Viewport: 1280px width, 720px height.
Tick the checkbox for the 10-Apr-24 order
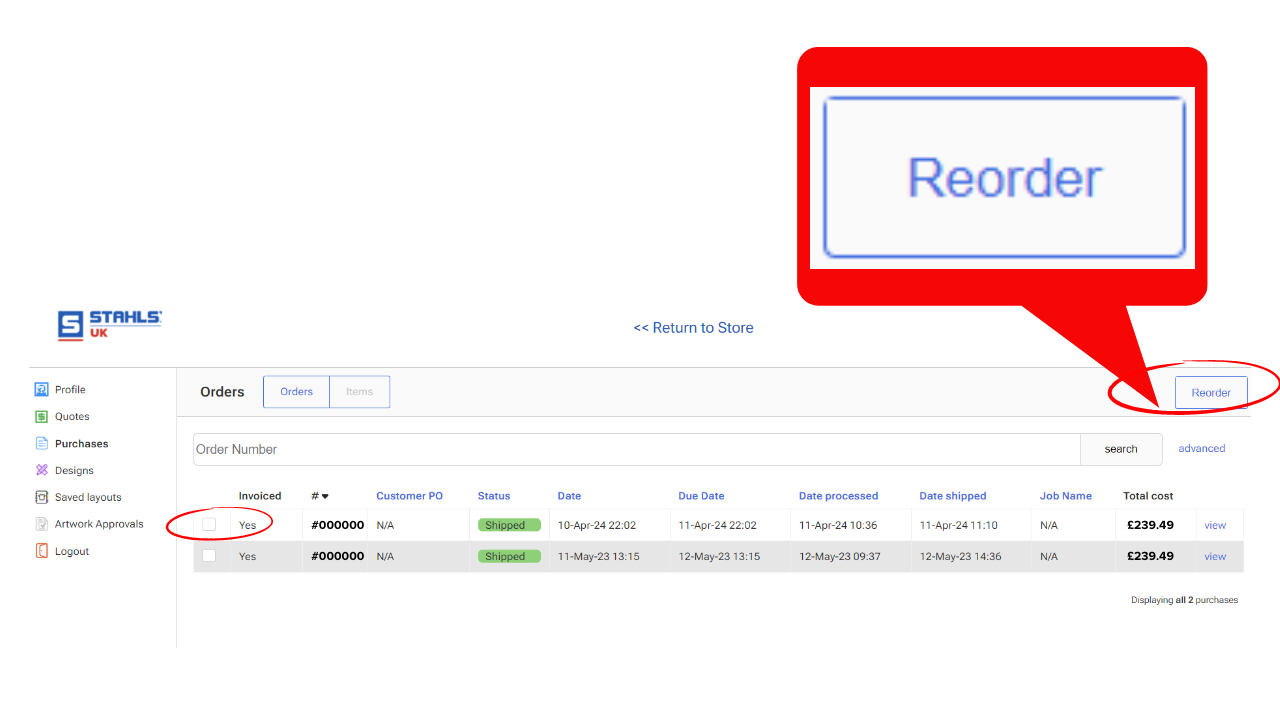tap(209, 524)
